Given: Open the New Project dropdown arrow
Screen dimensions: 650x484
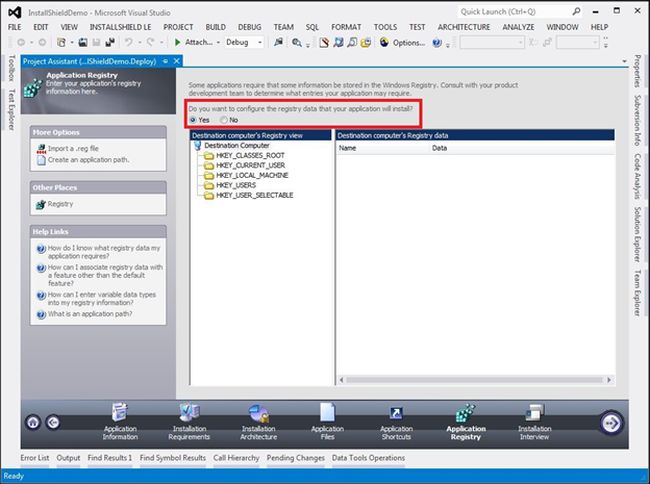Looking at the screenshot, I should point(72,43).
